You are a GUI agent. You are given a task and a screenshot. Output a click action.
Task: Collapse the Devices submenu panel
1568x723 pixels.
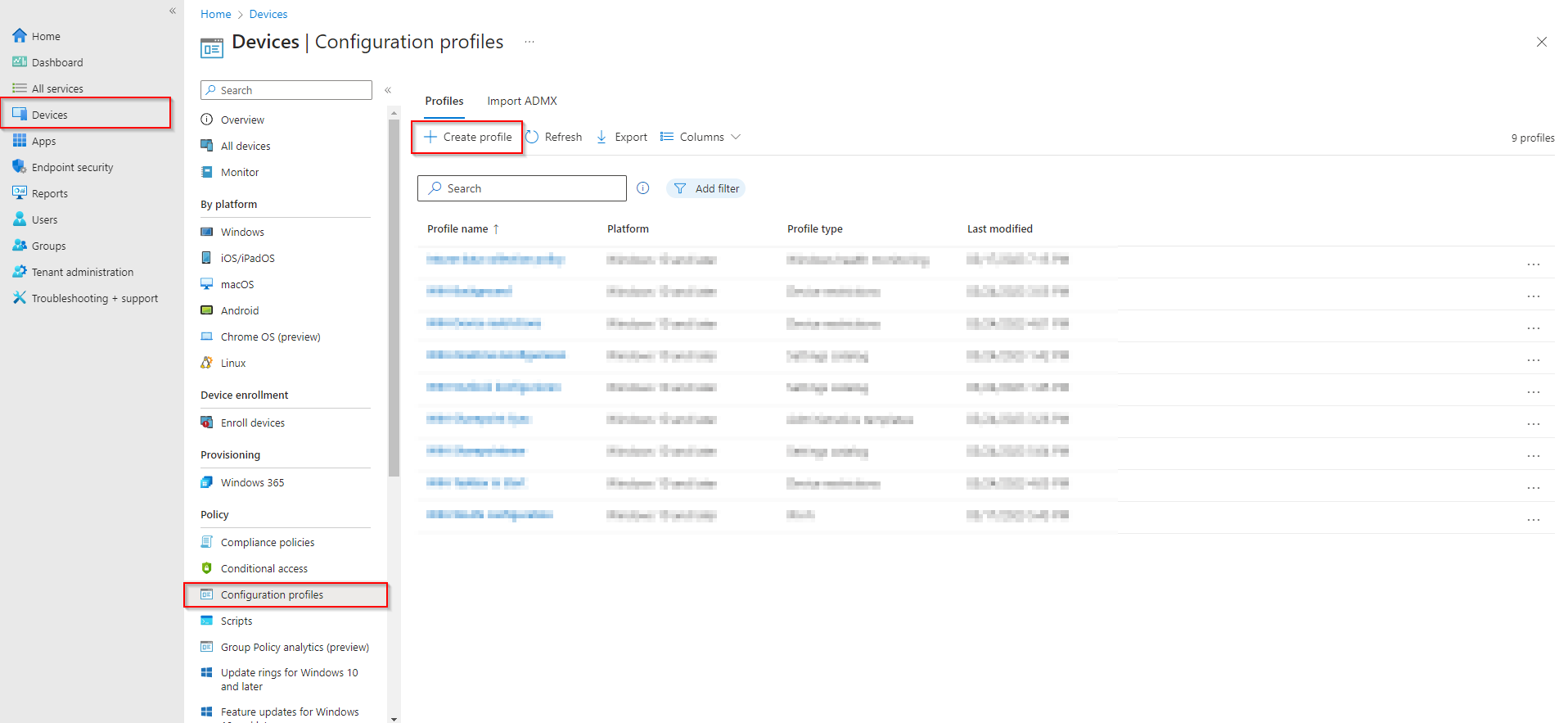[388, 90]
